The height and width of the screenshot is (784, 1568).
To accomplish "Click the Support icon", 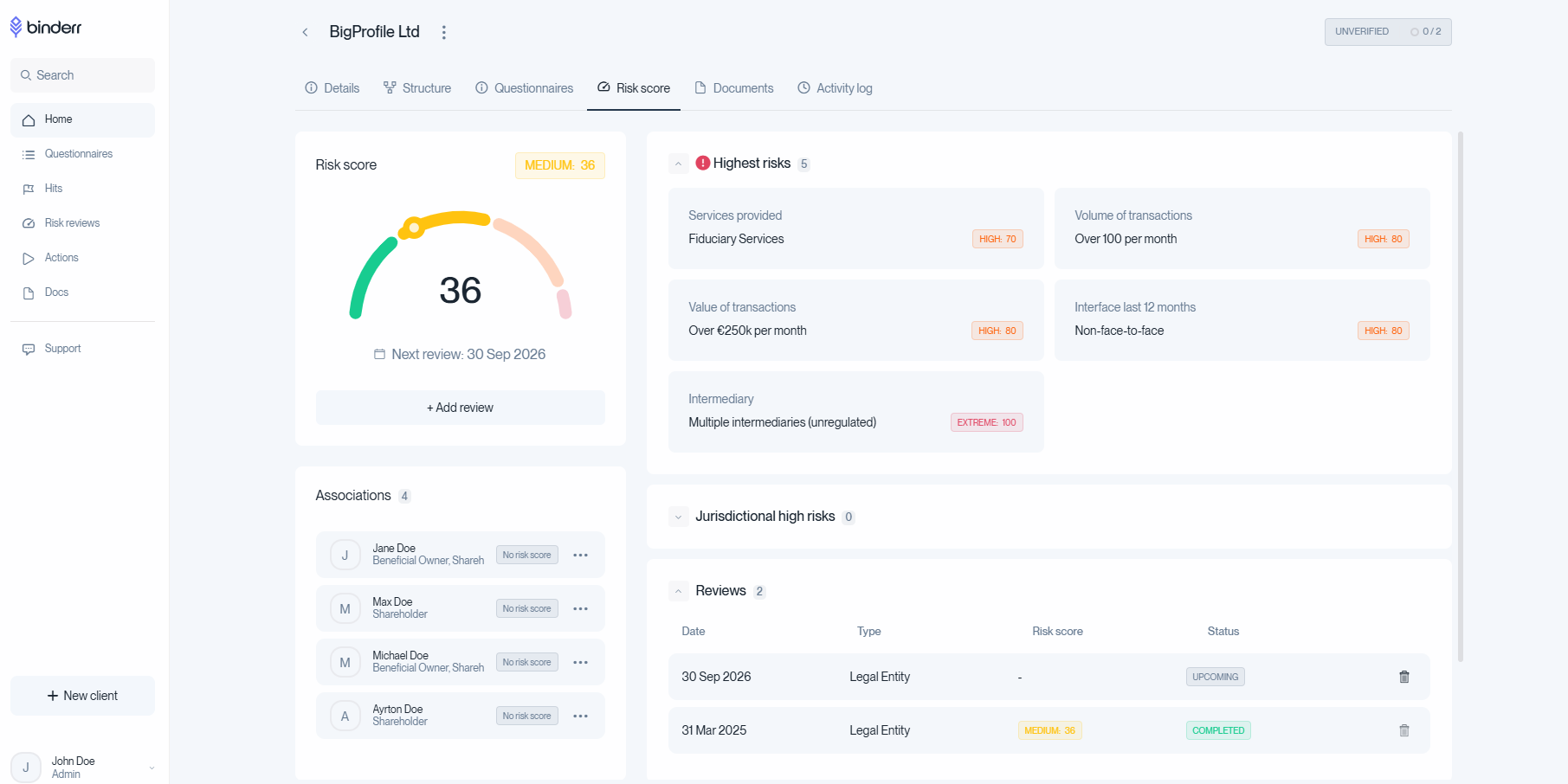I will pos(29,348).
